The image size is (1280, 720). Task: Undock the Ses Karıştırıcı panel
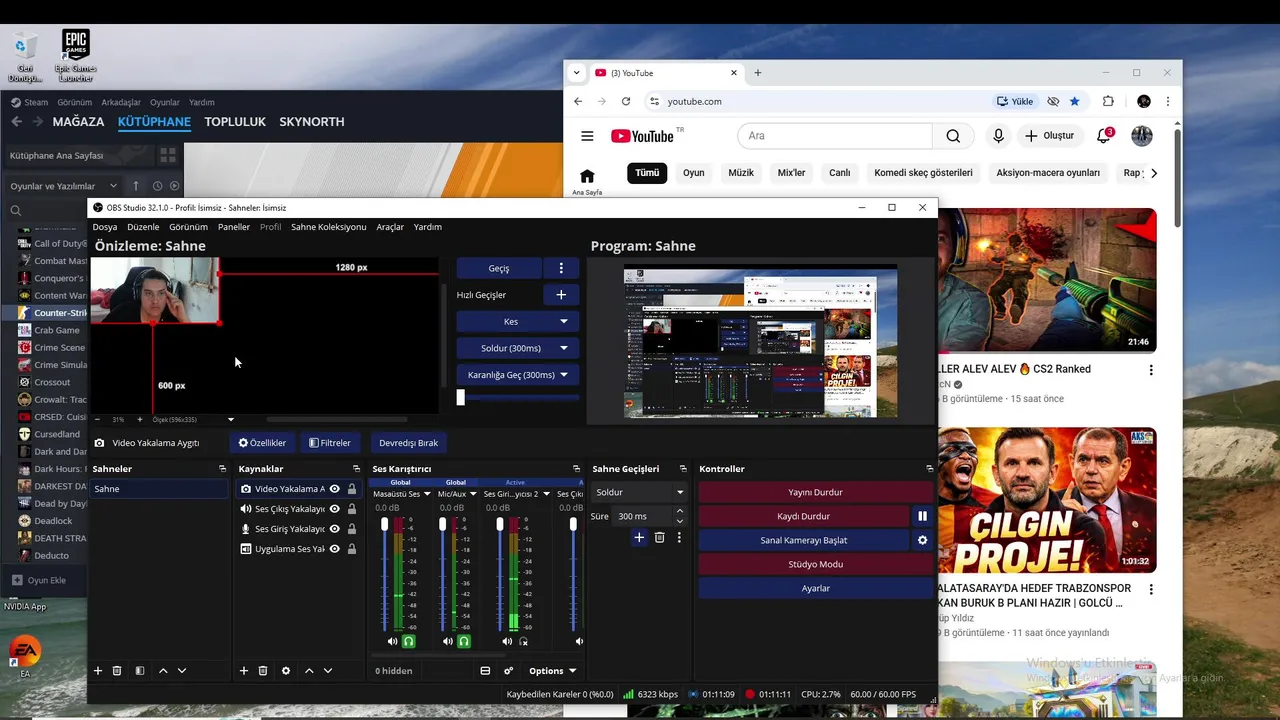[576, 469]
